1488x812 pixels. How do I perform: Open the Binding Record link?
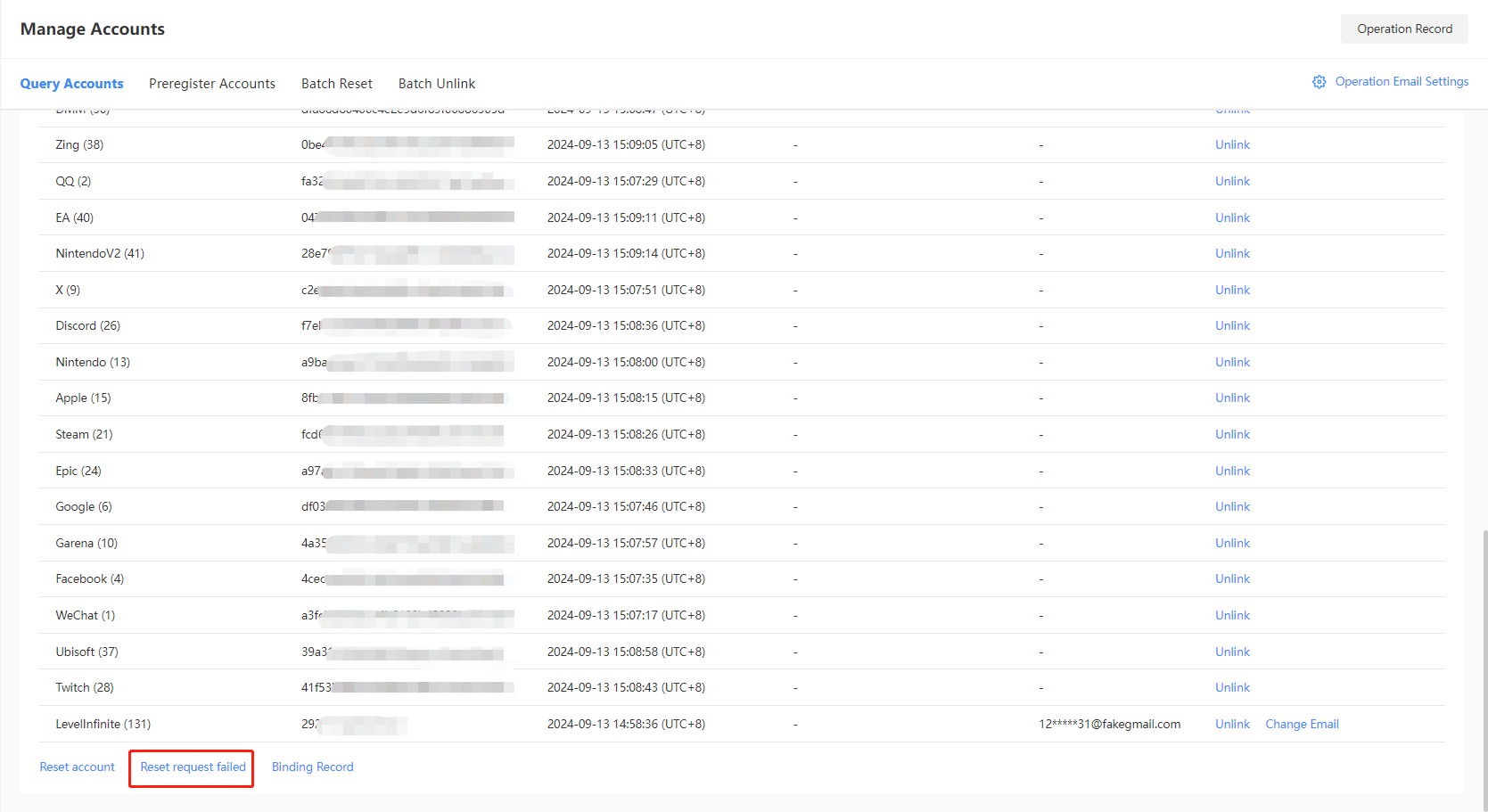click(312, 767)
